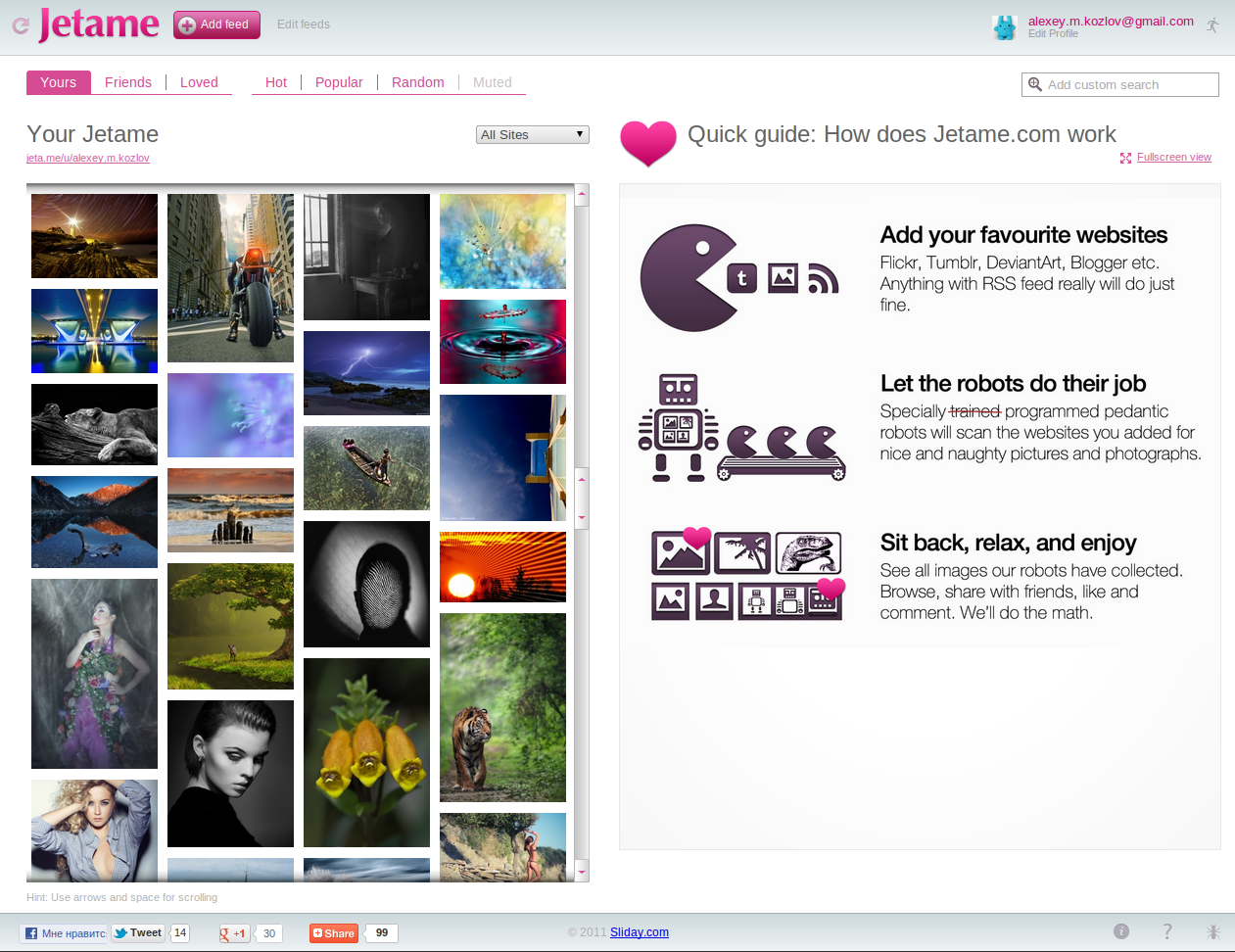Click the orange Share button
This screenshot has height=952, width=1235.
coord(334,933)
